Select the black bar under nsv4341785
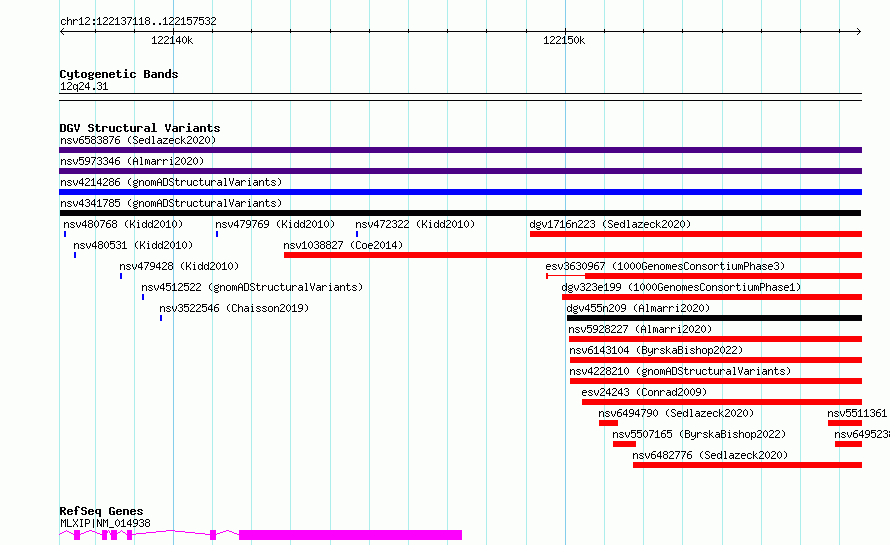 coord(460,213)
